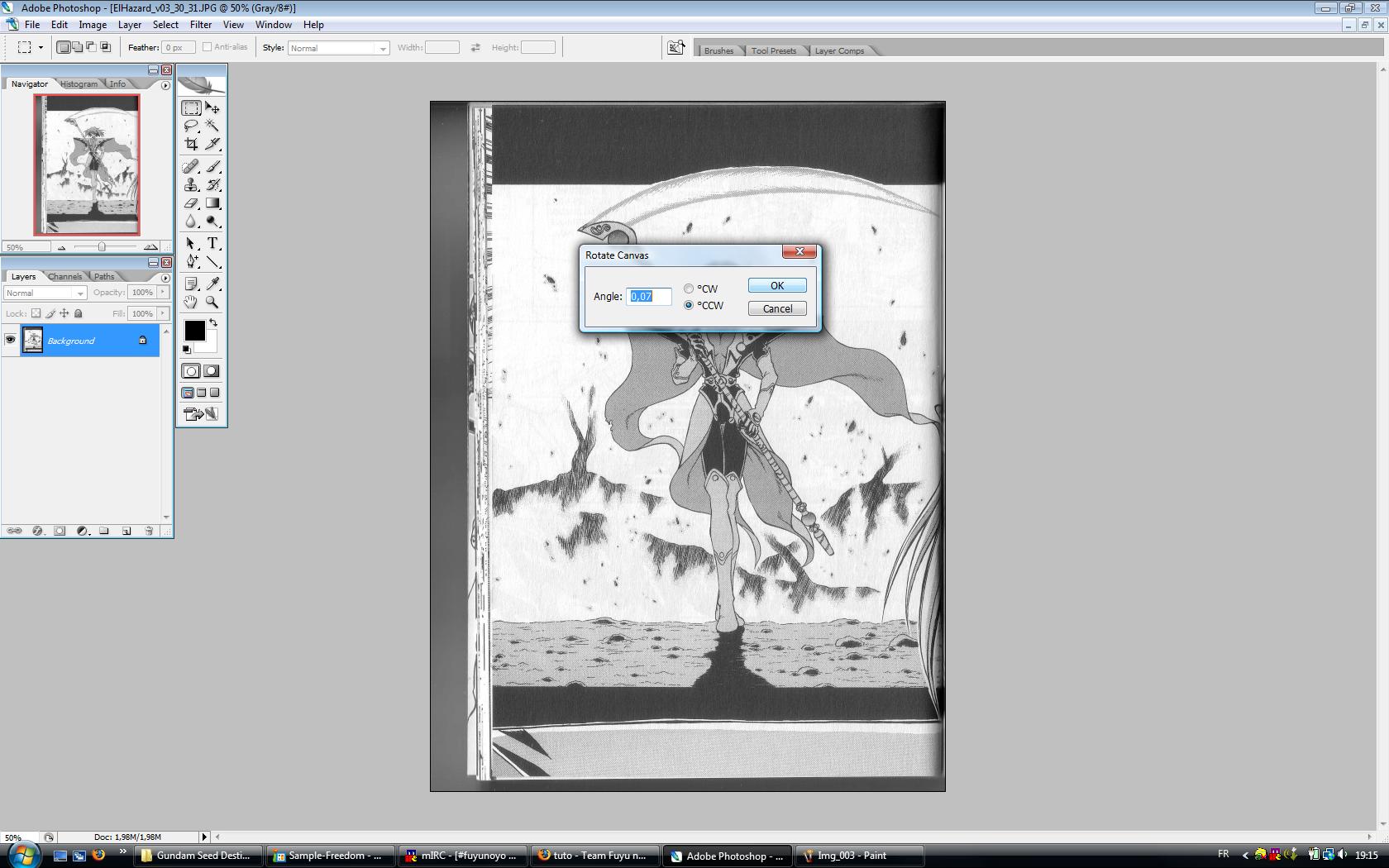Viewport: 1389px width, 868px height.
Task: Click the foreground color swatch
Action: (193, 330)
